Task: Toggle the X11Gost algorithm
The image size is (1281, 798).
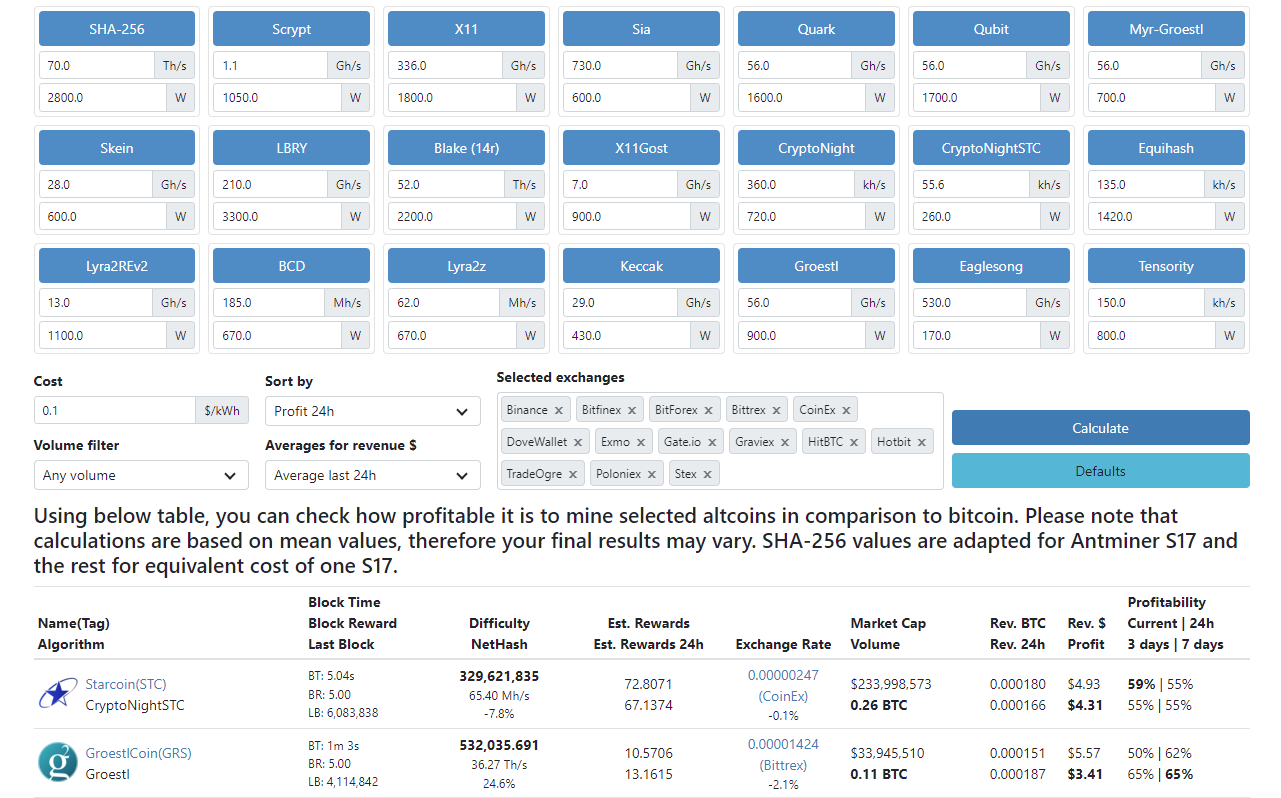Action: coord(641,148)
